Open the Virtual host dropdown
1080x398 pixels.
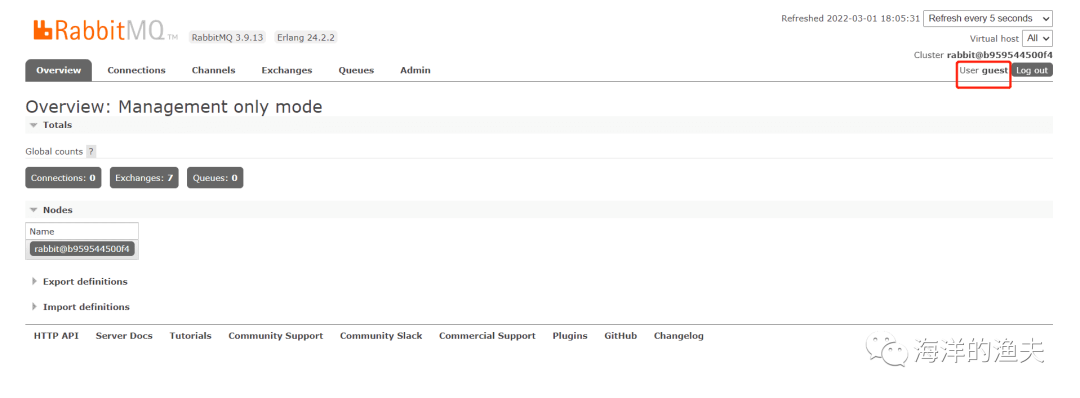(1037, 39)
